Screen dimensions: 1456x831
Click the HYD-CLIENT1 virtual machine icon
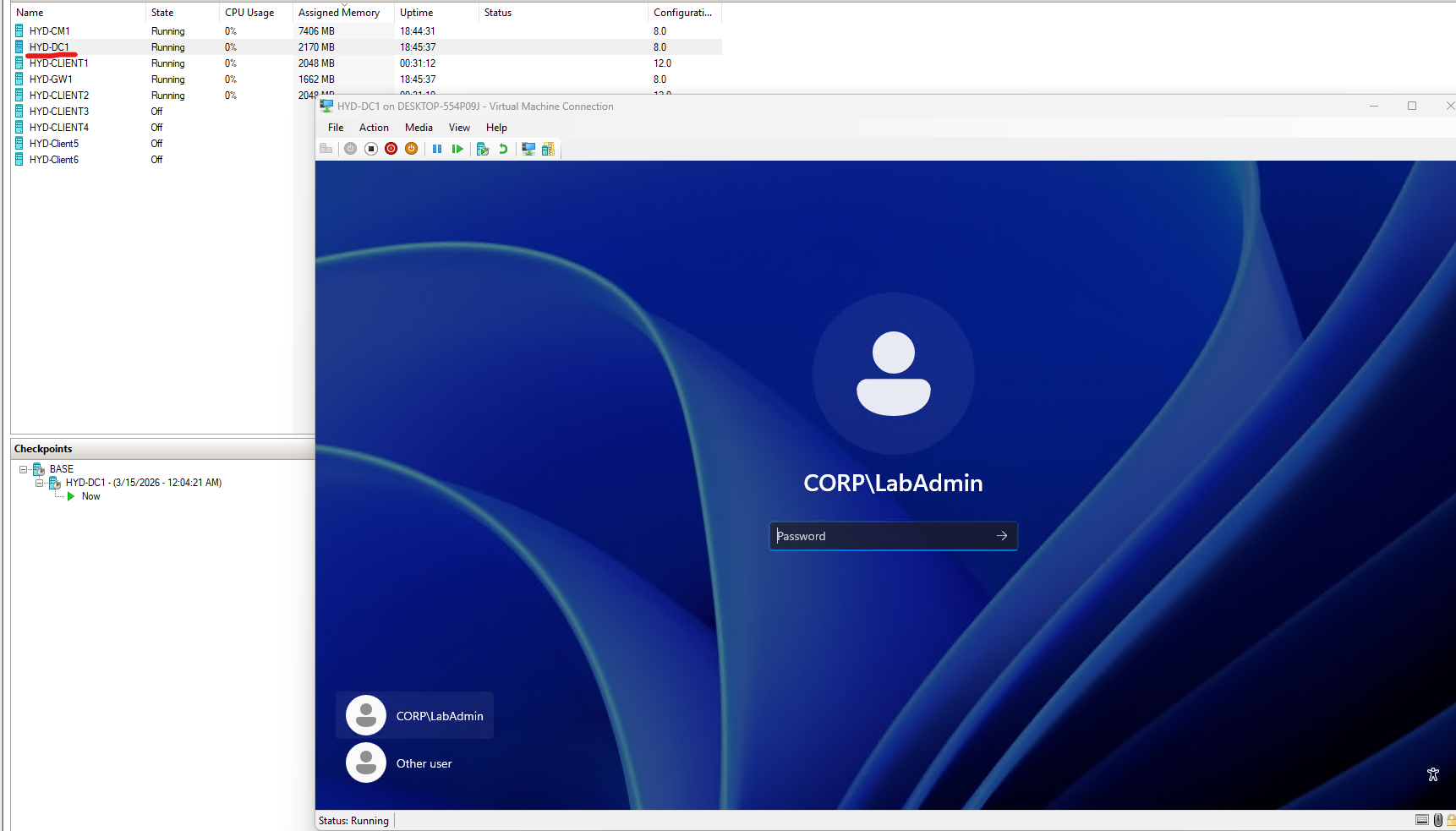pyautogui.click(x=19, y=63)
